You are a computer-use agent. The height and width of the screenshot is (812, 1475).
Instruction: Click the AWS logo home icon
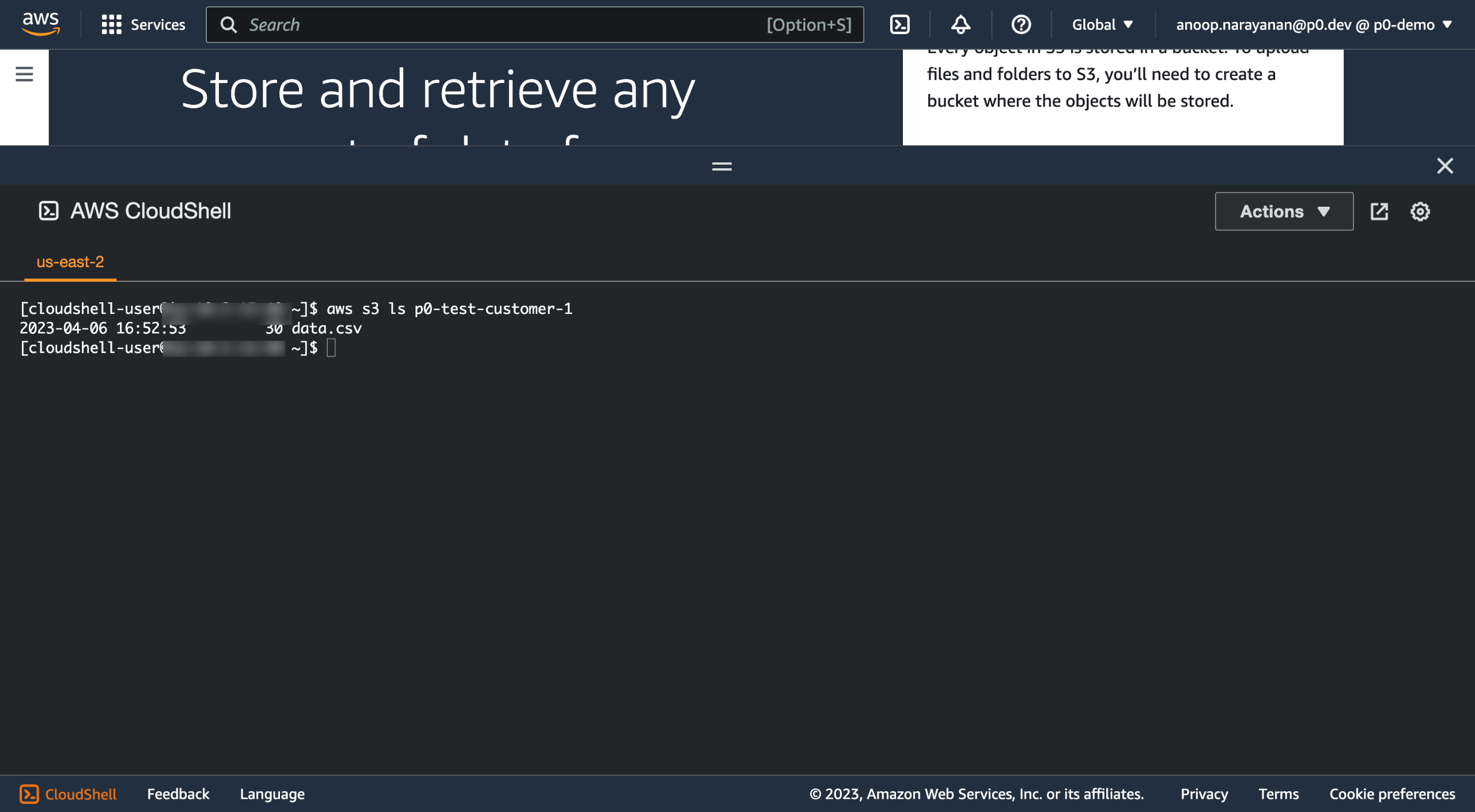40,24
